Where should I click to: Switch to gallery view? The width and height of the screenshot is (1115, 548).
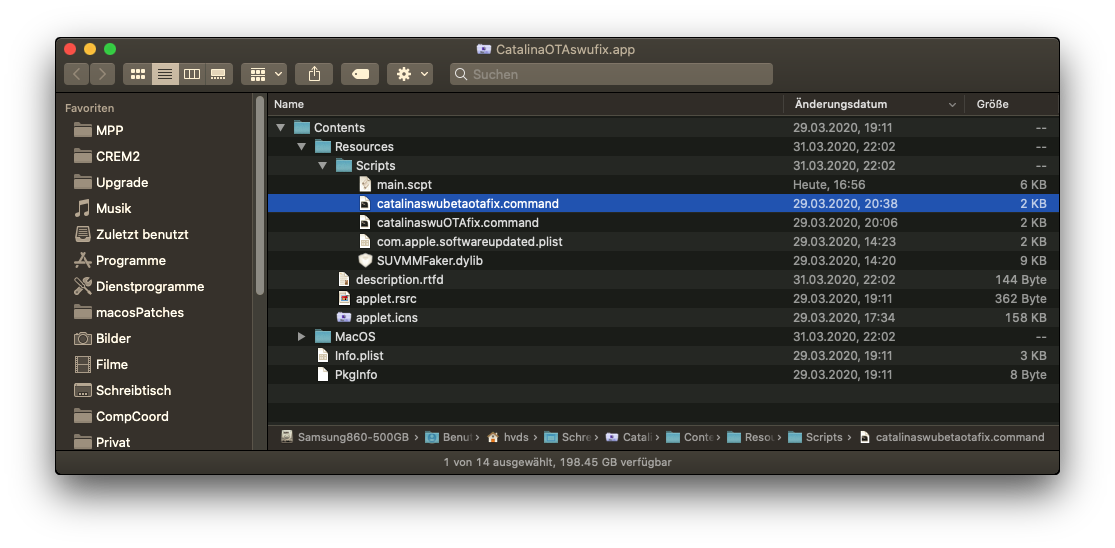coord(219,74)
